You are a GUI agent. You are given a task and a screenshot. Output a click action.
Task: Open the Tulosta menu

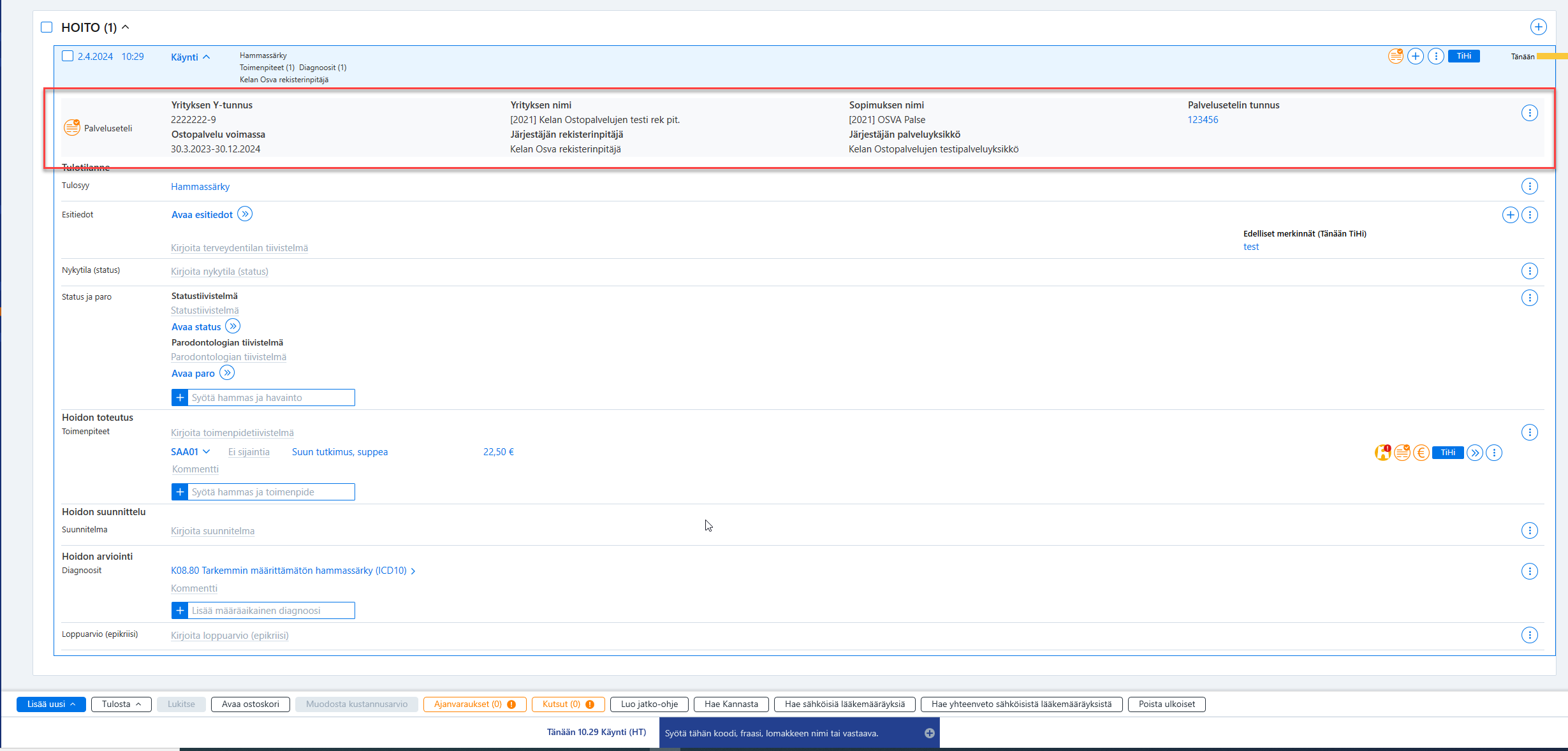(121, 704)
